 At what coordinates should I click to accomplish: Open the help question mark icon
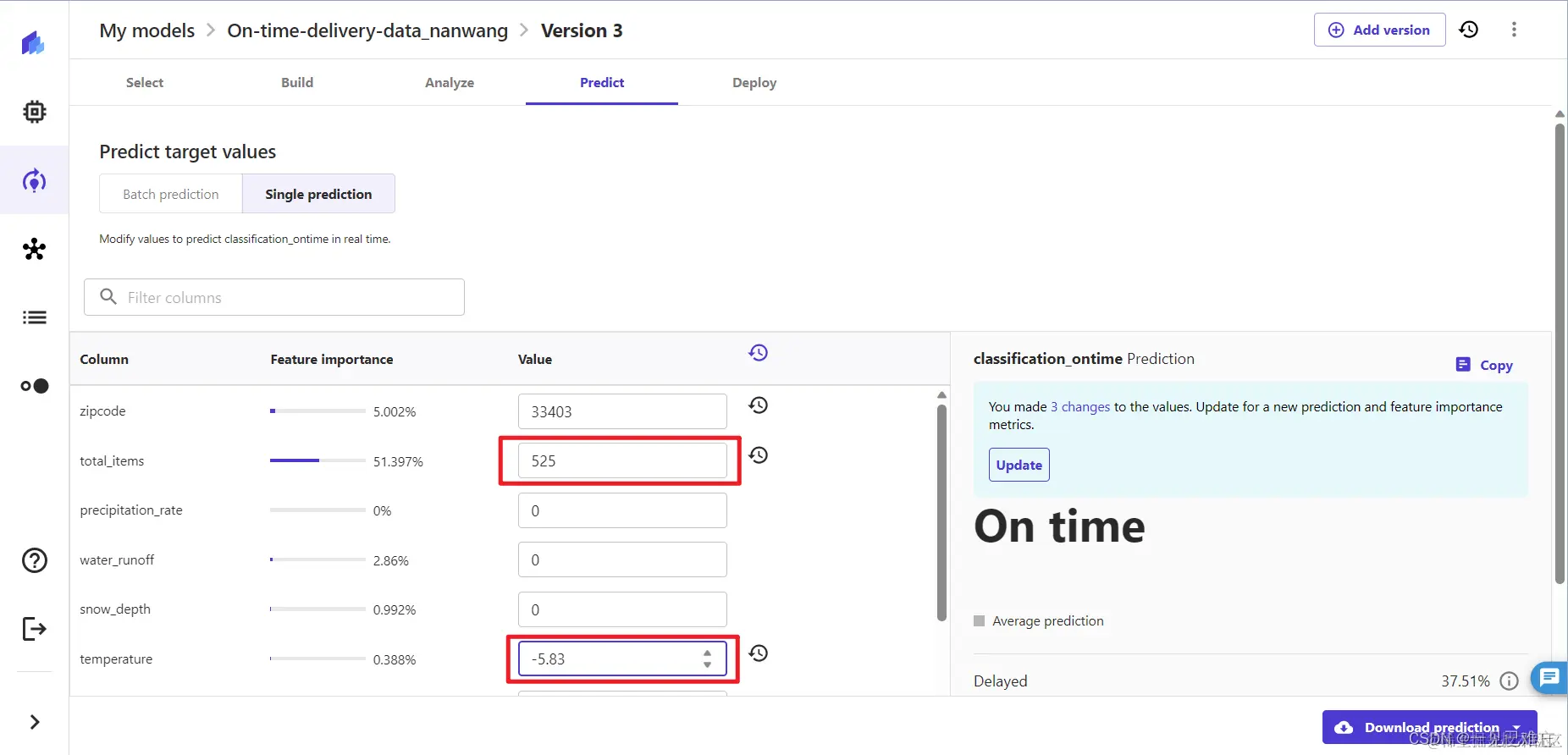[35, 560]
